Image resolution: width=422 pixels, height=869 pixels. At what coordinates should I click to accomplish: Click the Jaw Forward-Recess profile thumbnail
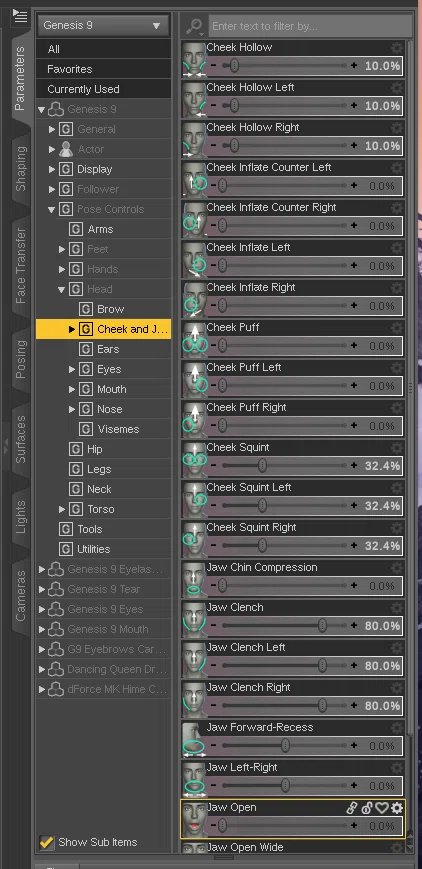[194, 739]
